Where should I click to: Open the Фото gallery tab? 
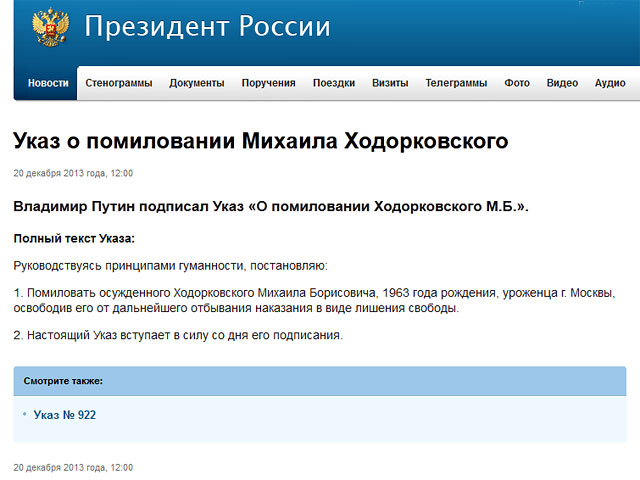coord(517,83)
